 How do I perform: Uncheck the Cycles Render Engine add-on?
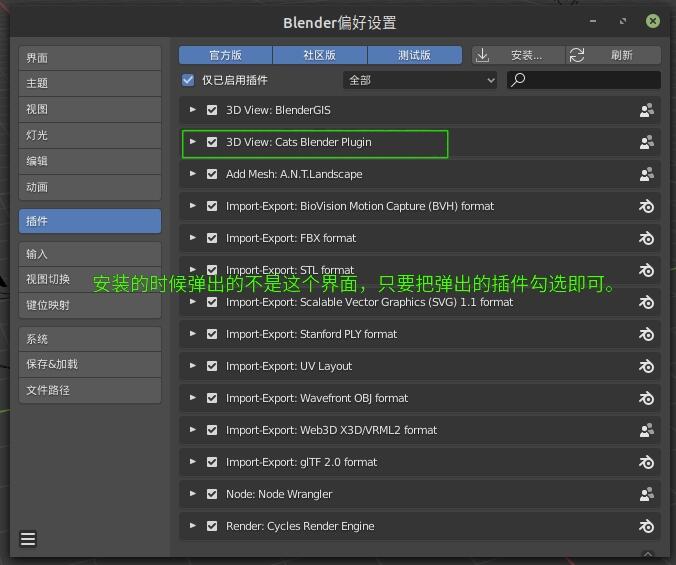(212, 526)
